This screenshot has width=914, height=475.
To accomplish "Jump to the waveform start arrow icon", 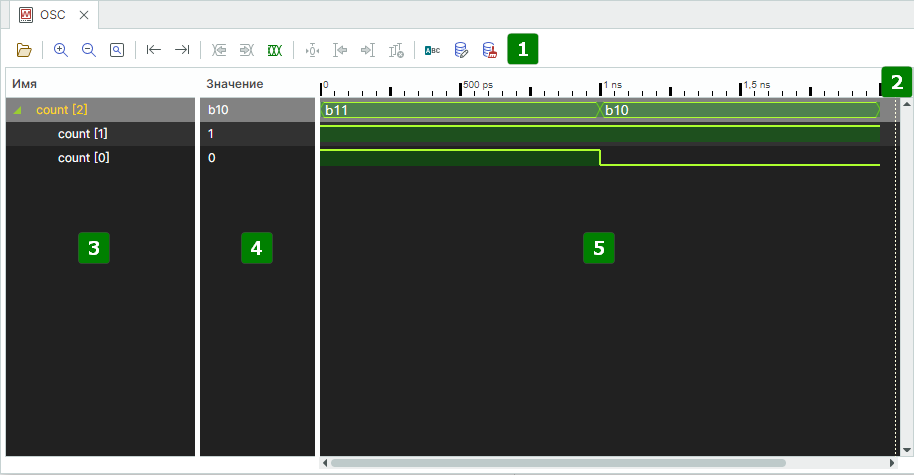I will pyautogui.click(x=153, y=50).
